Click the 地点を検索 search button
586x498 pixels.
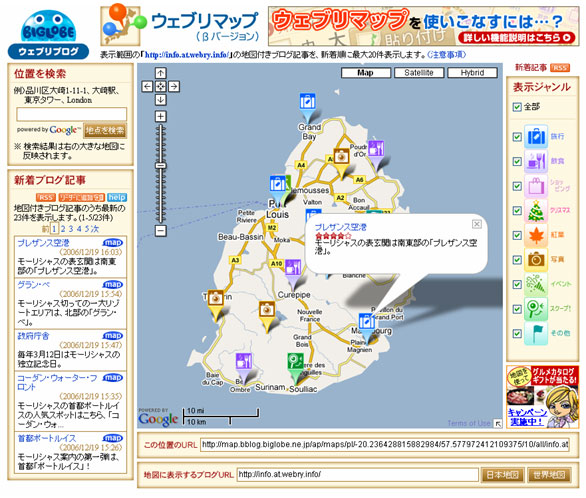[105, 130]
